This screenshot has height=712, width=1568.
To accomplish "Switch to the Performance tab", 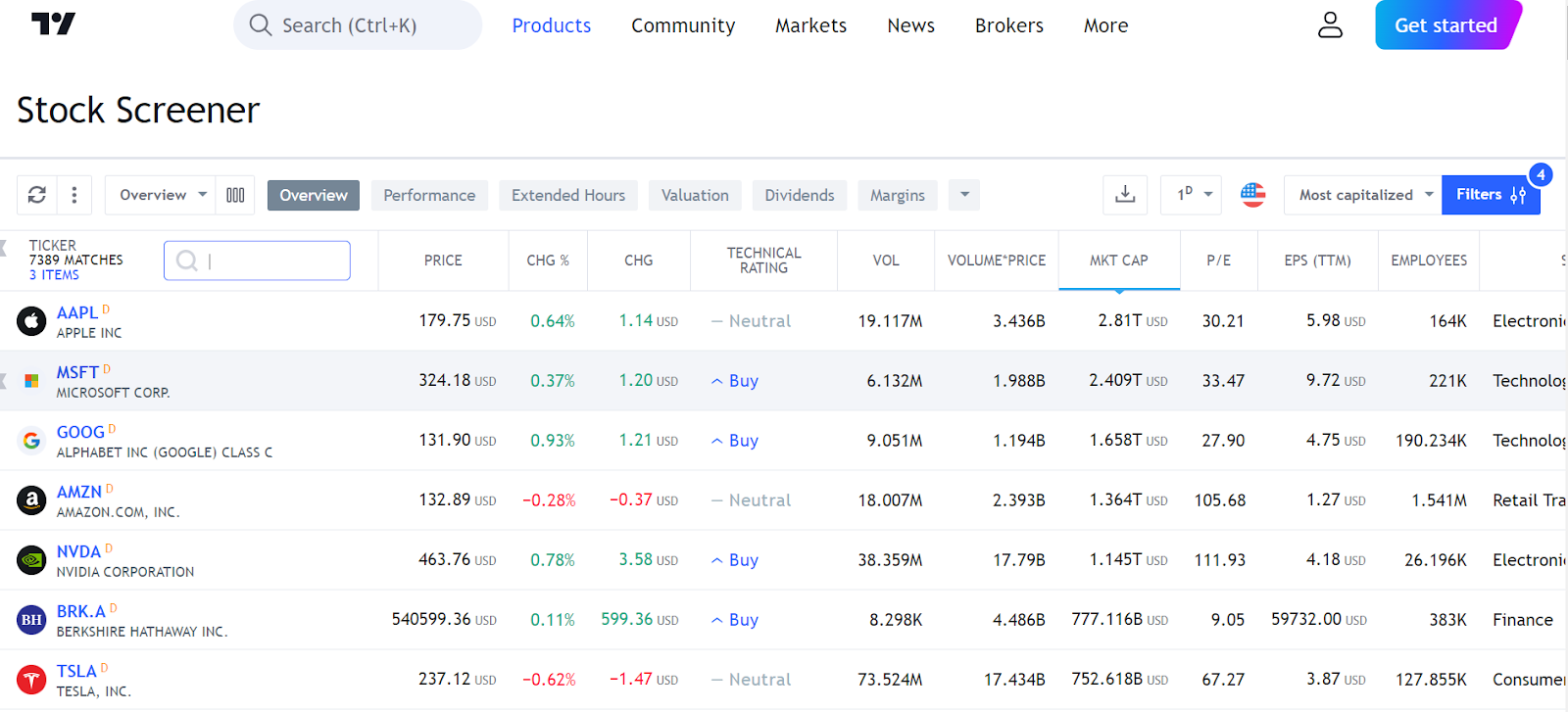I will click(429, 195).
